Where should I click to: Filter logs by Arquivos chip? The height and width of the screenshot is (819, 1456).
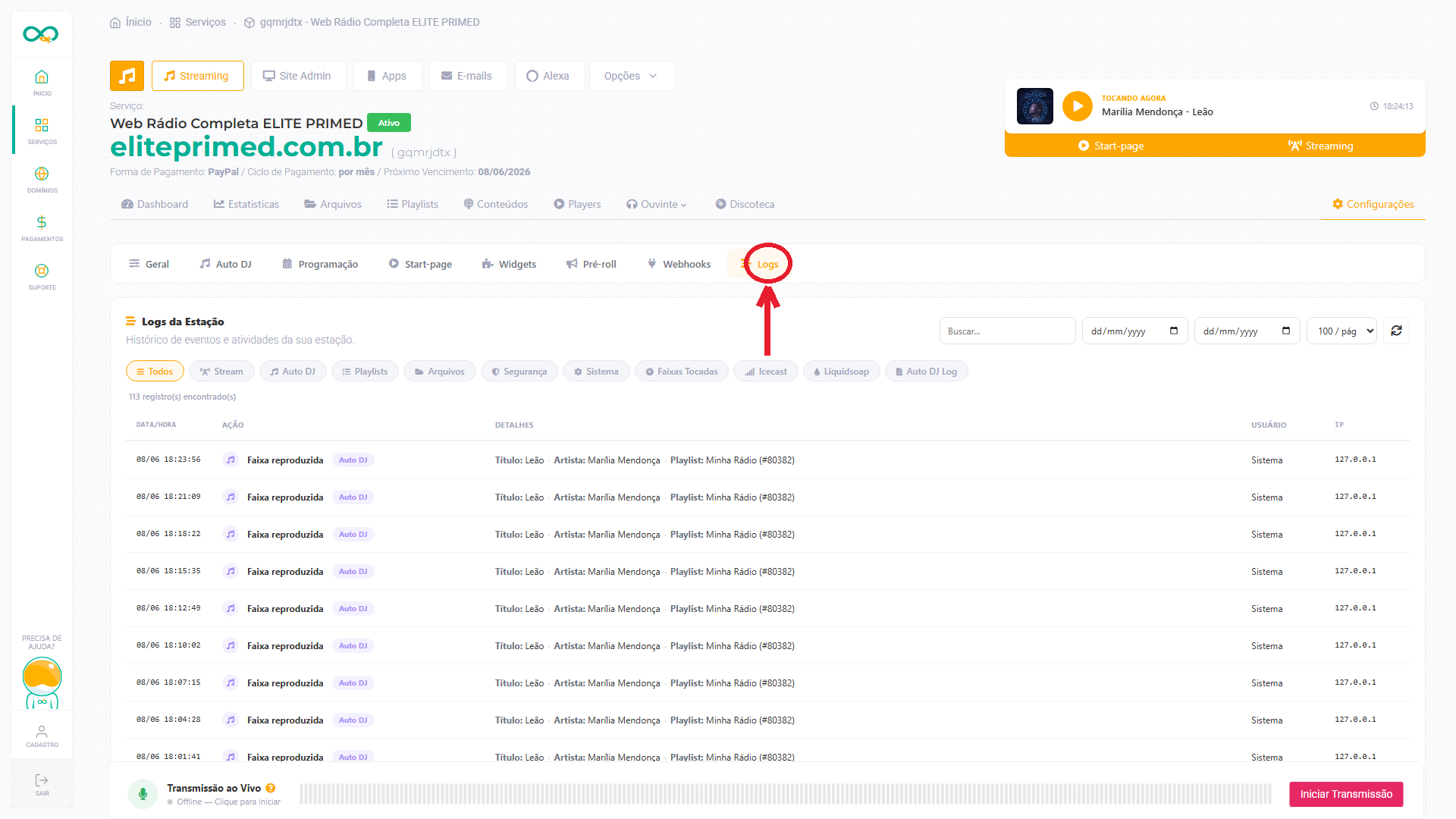(440, 372)
